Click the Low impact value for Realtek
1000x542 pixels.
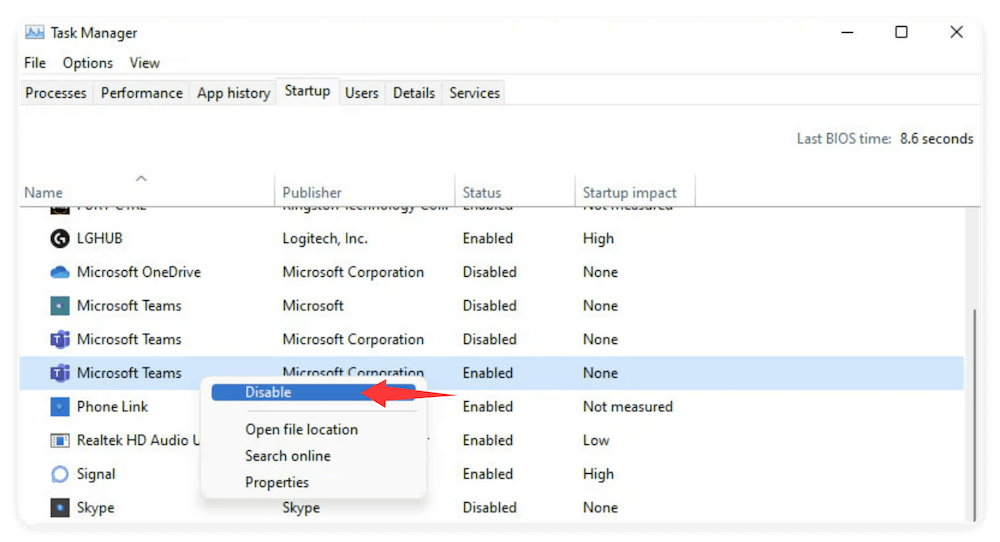[596, 441]
